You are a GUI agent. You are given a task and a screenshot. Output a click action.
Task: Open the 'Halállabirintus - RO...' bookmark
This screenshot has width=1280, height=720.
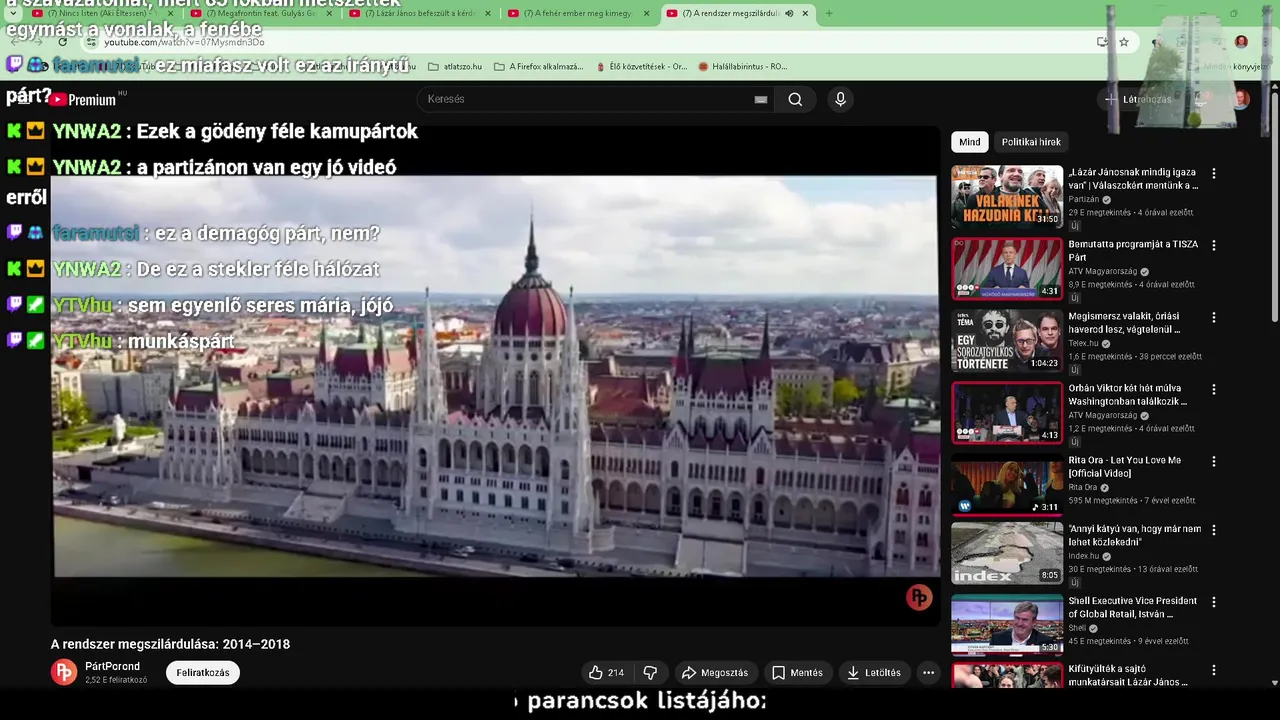click(x=743, y=67)
